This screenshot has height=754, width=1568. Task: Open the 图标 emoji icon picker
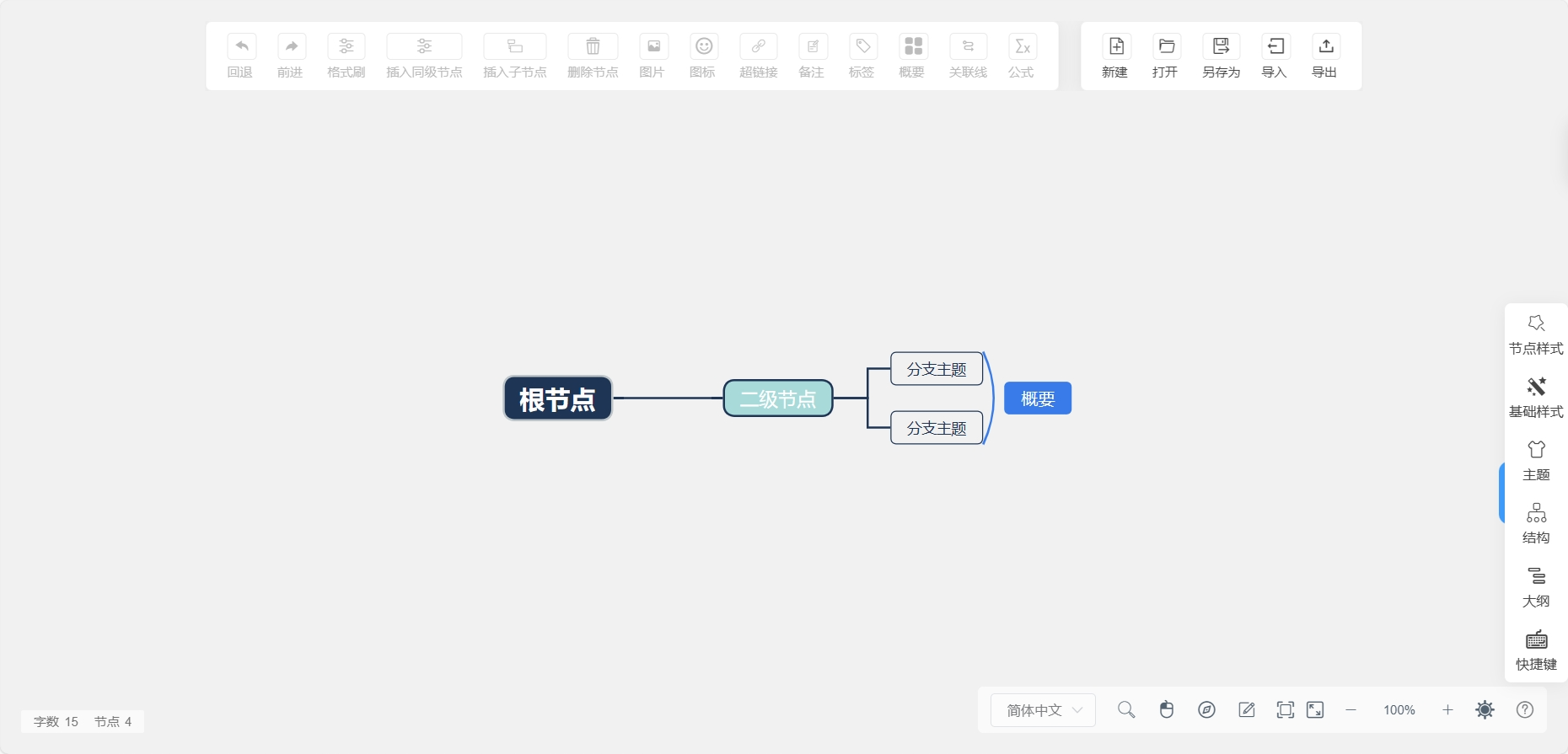pos(704,46)
